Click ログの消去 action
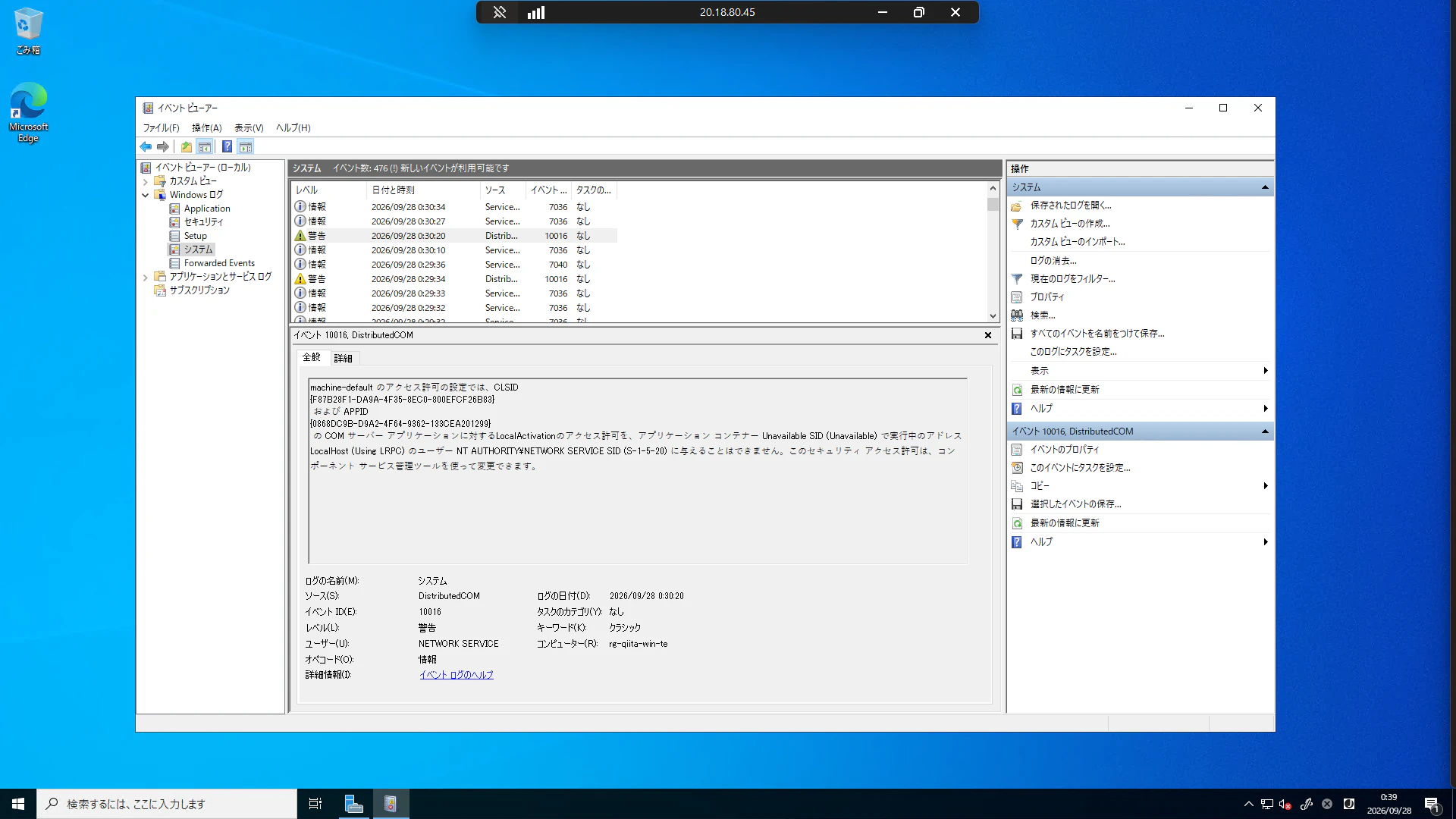This screenshot has width=1456, height=819. tap(1053, 261)
